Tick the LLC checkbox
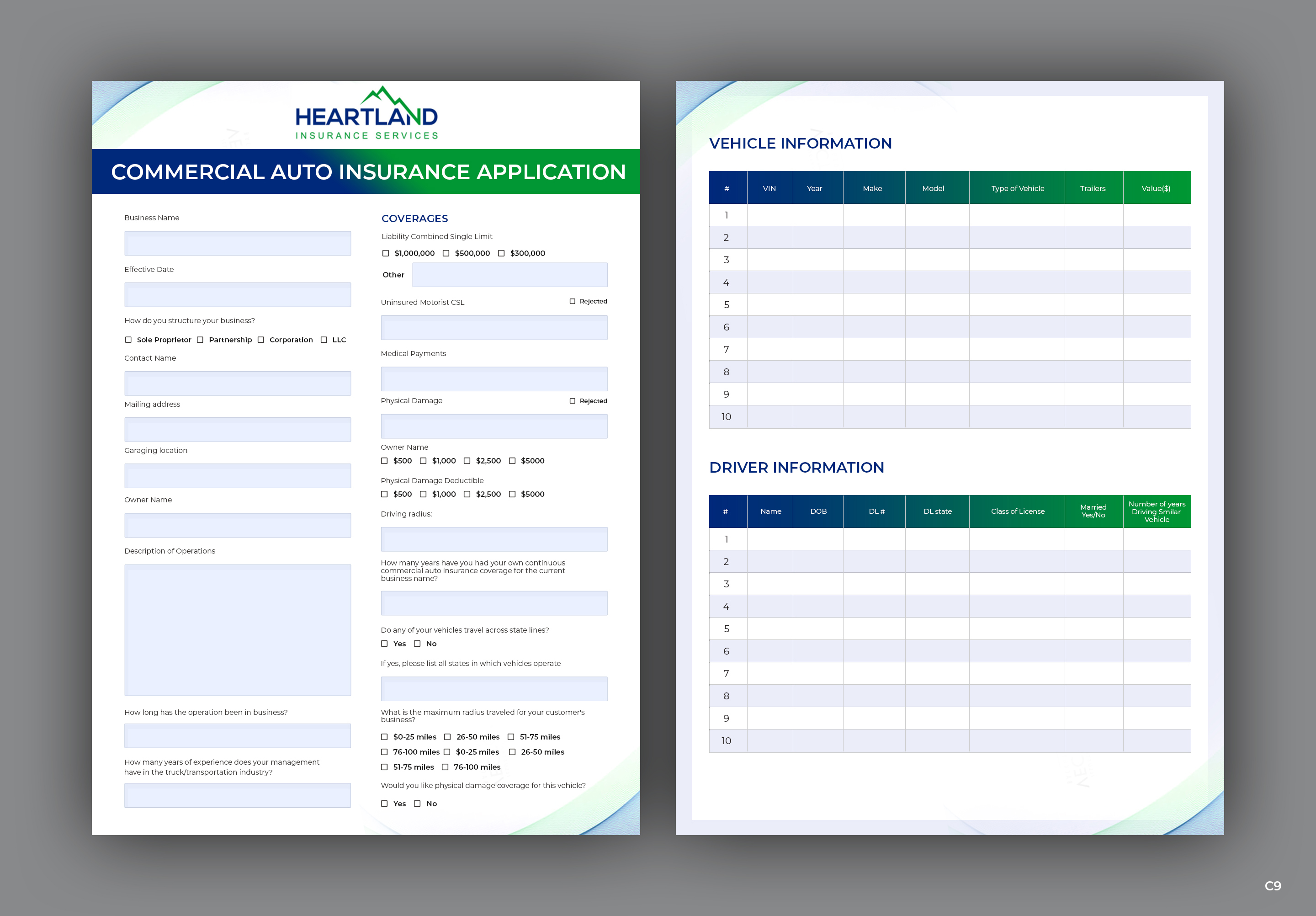The image size is (1316, 916). (324, 340)
